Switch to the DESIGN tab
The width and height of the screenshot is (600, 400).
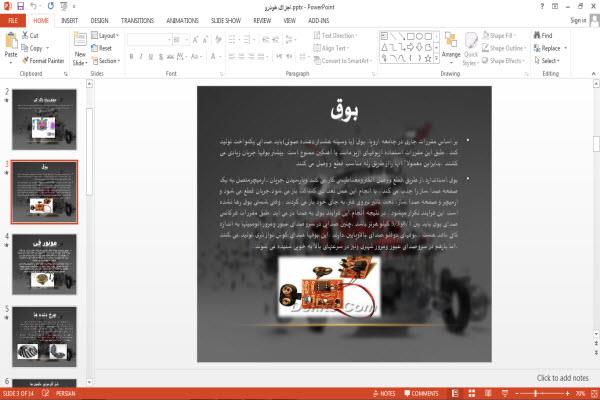click(99, 21)
